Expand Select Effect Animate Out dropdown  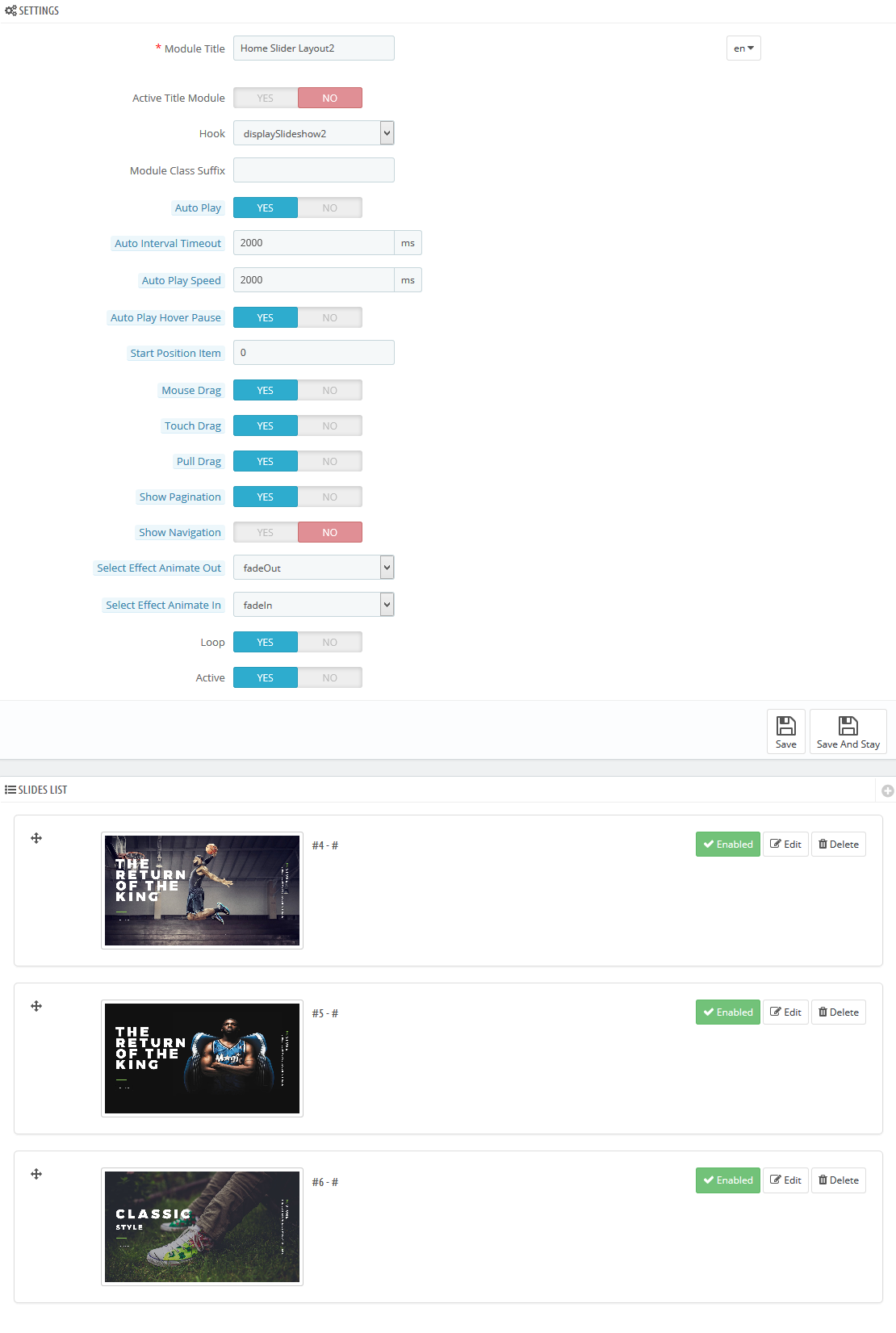tap(313, 568)
